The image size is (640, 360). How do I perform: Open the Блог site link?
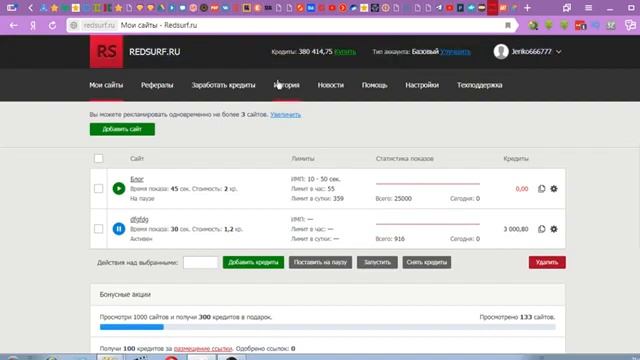tap(137, 179)
